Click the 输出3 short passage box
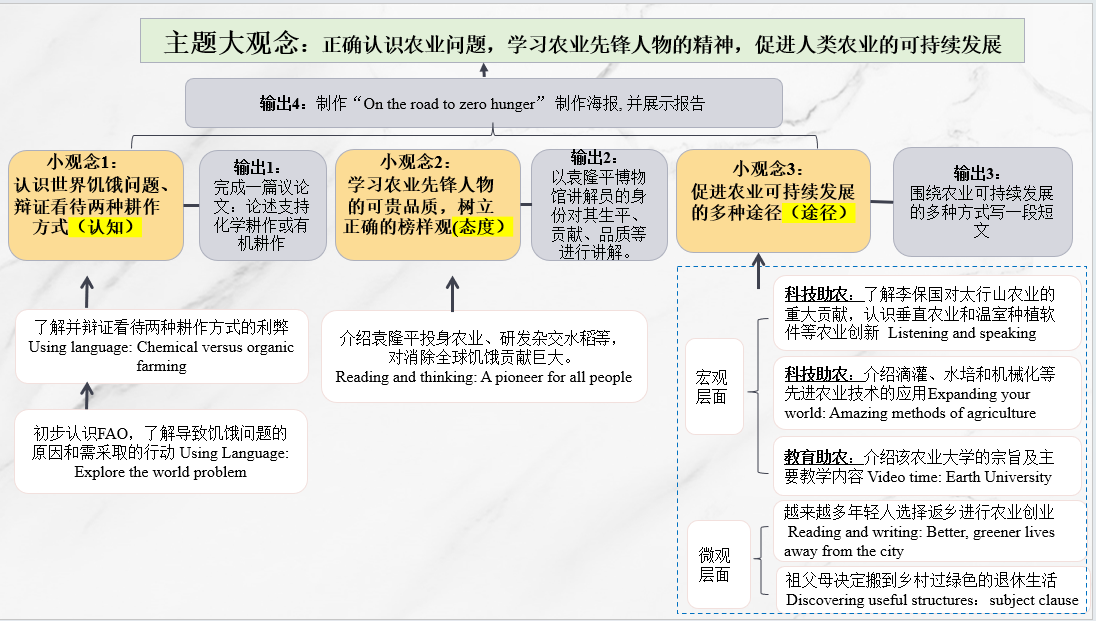 [981, 200]
